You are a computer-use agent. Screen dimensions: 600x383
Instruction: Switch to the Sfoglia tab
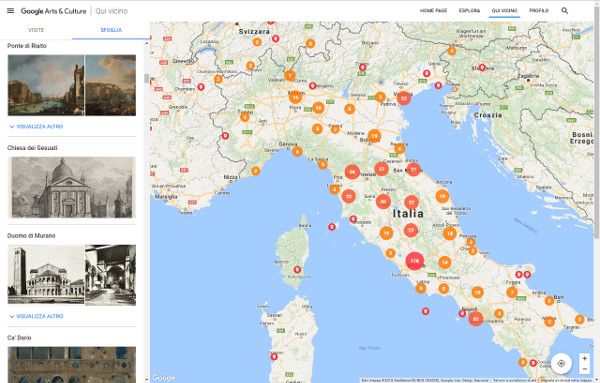[x=111, y=30]
